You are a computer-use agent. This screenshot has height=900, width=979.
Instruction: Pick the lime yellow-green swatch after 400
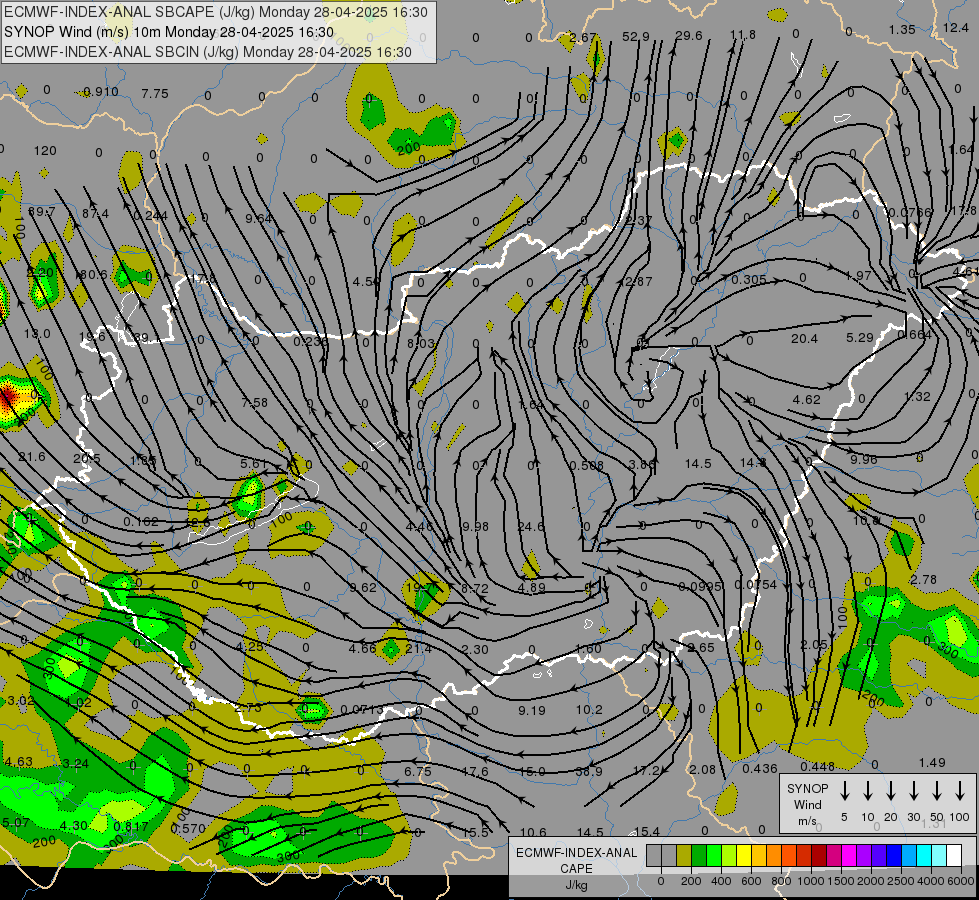pos(729,855)
